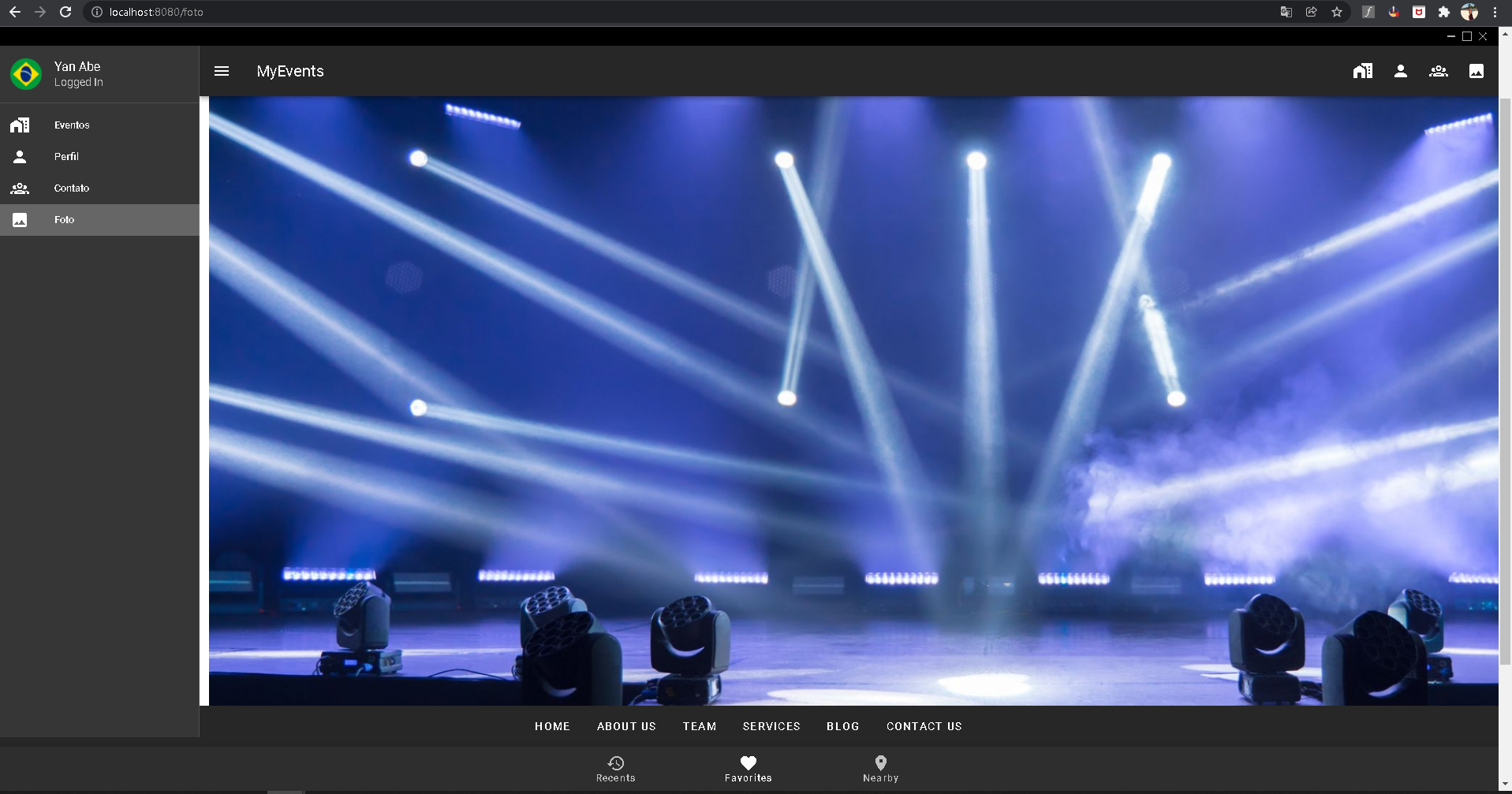Toggle the hamburger navigation menu

[x=222, y=71]
